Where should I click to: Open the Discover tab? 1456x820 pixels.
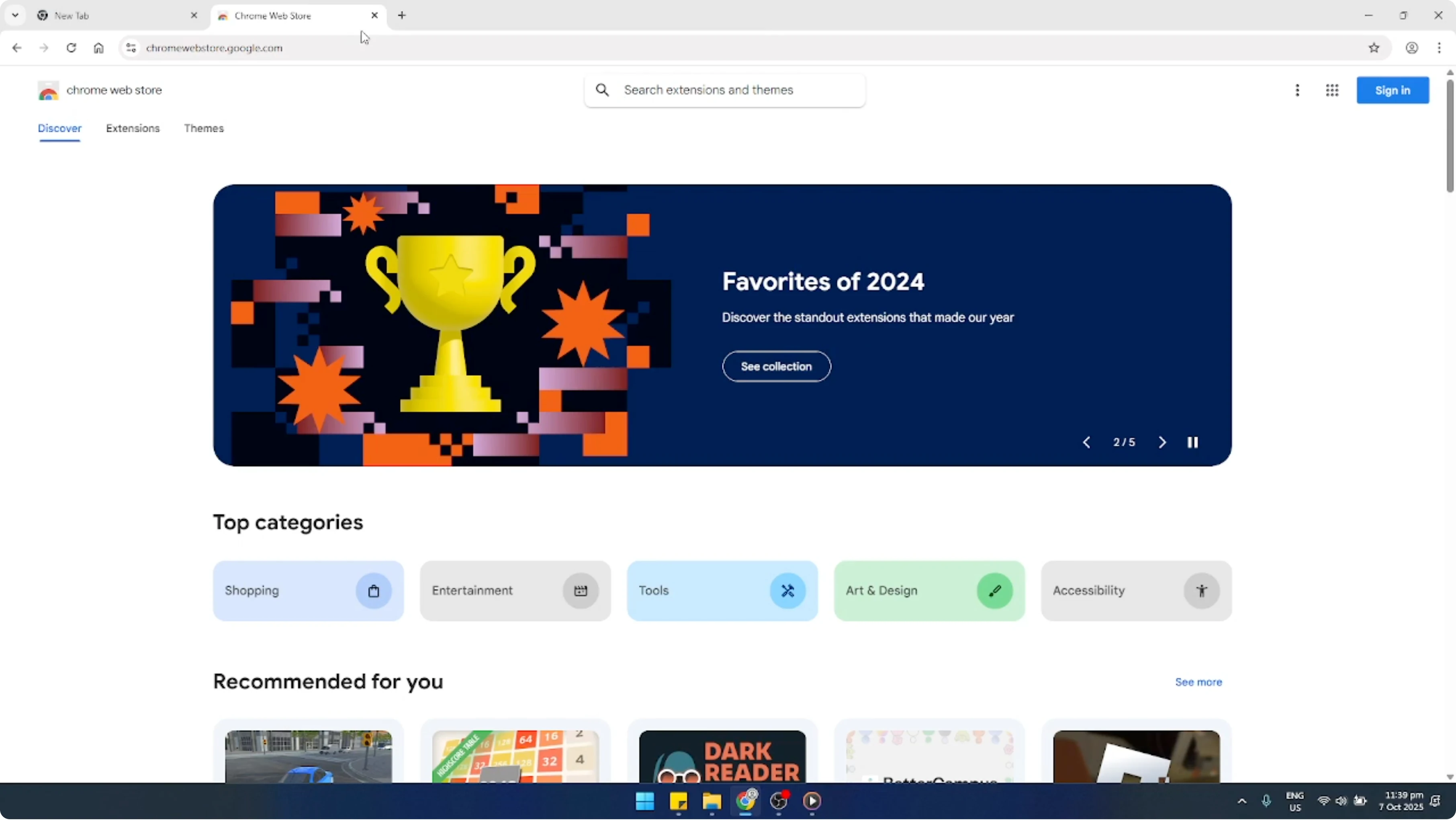tap(60, 128)
